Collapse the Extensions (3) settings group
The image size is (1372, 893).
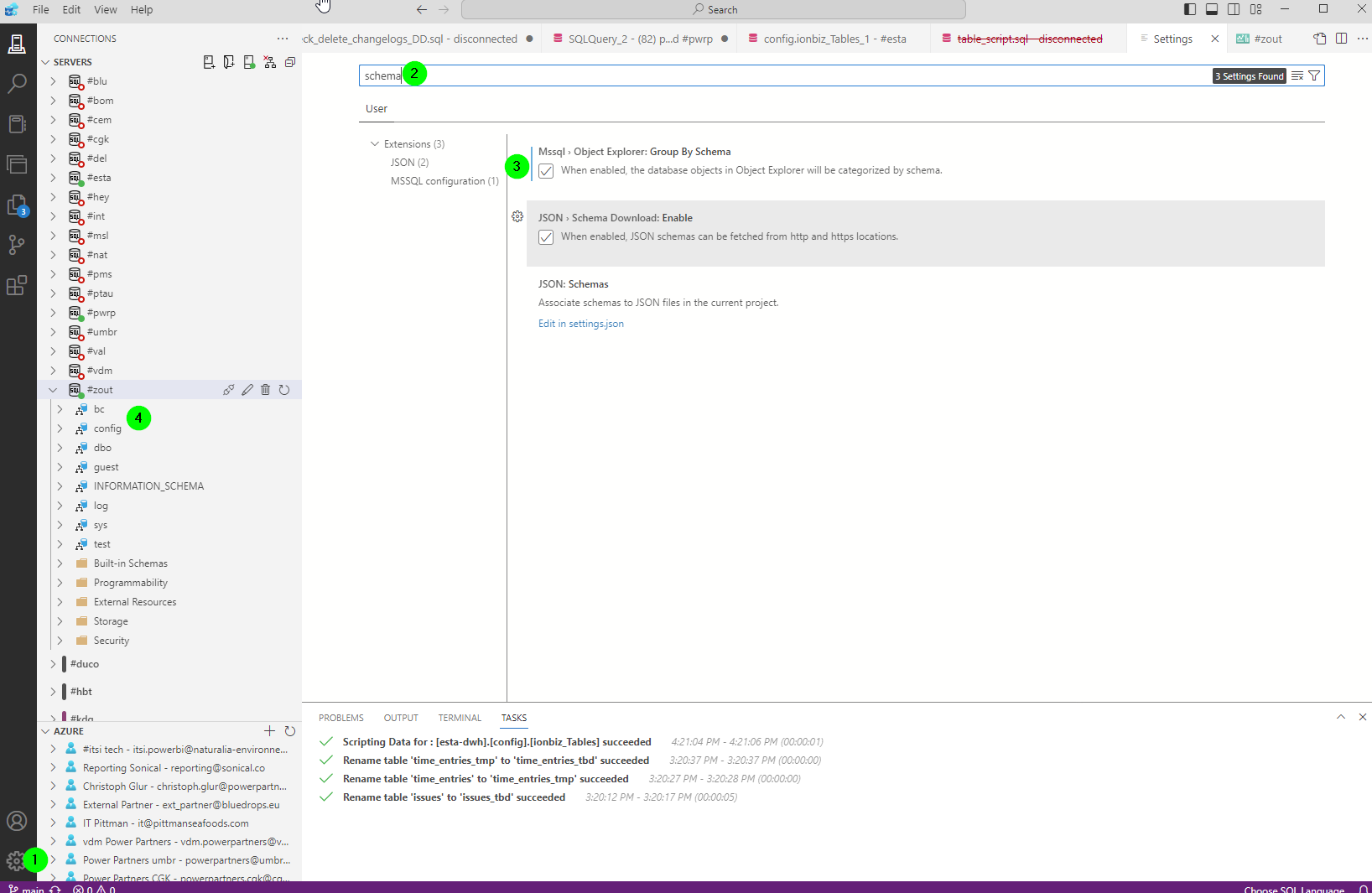(x=375, y=144)
